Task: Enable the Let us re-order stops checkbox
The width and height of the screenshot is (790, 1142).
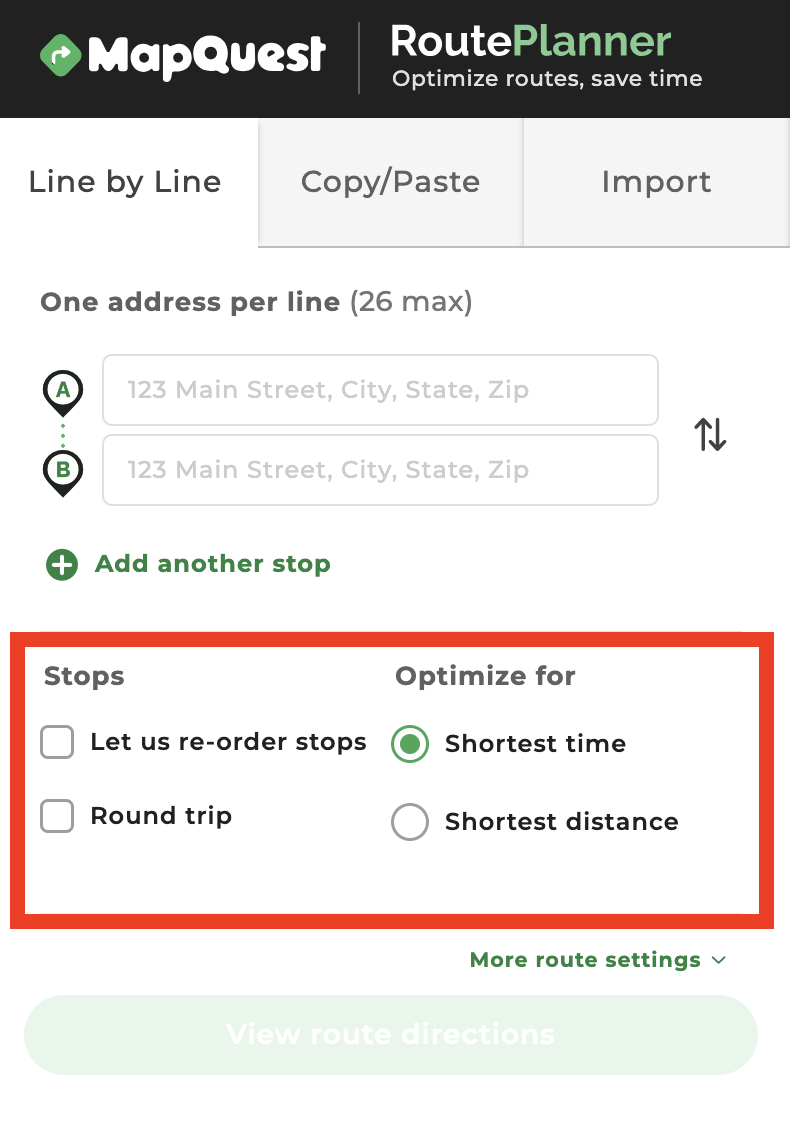Action: point(57,743)
